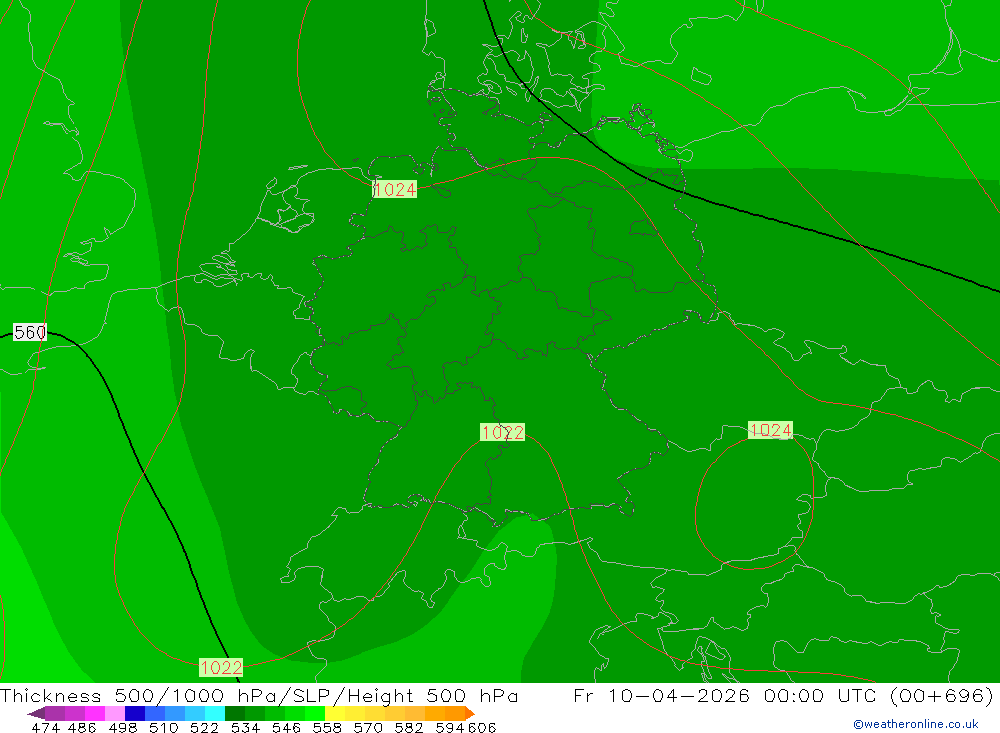Select the forecast date 'Fr 10-04-2026 00:00 UTC (00+696)'

click(783, 695)
